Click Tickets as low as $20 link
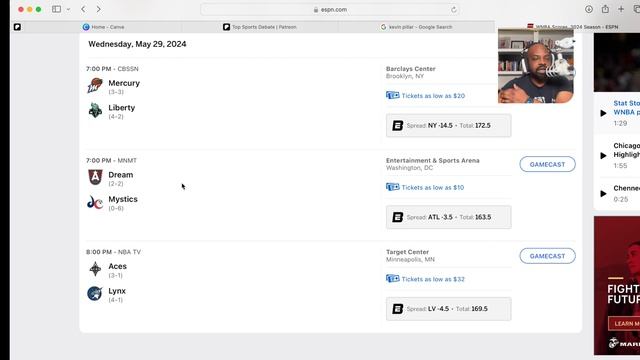 433,96
